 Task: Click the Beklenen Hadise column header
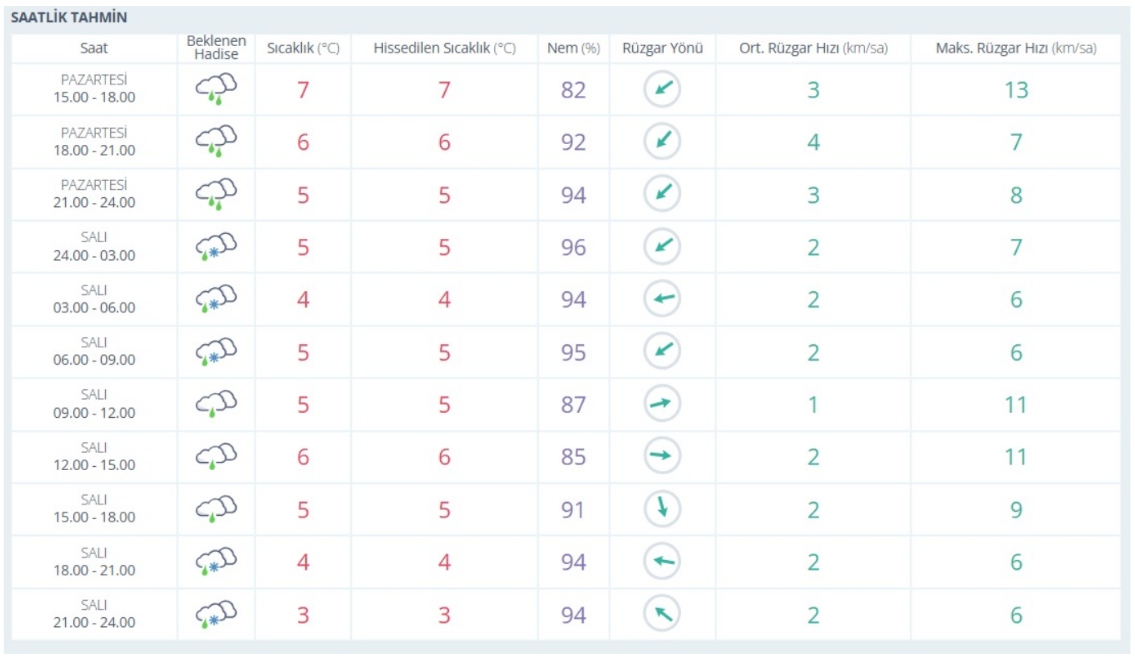pos(216,48)
